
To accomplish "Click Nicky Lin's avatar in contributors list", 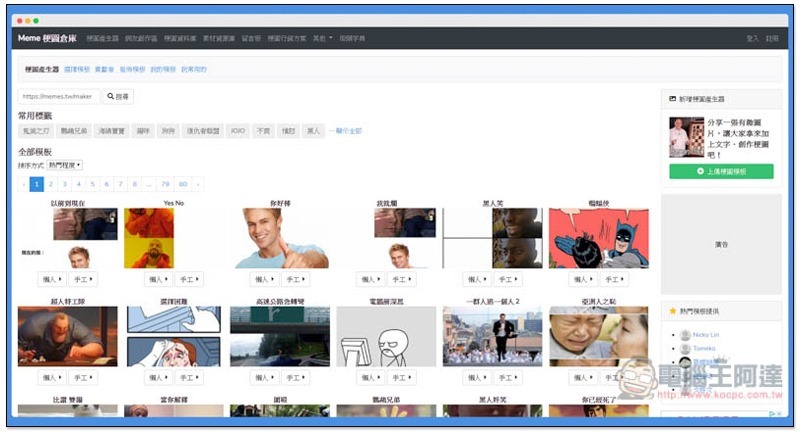I will (x=685, y=334).
